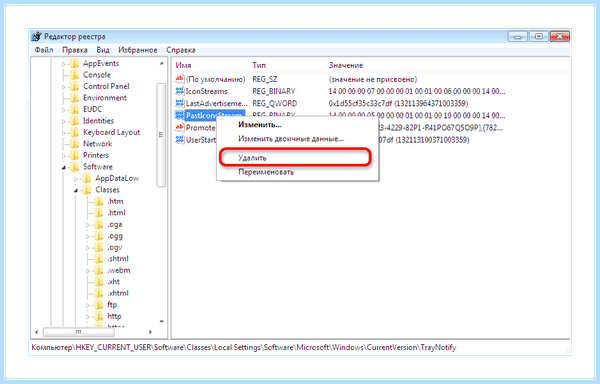The image size is (600, 384).
Task: Click the .ogg folder icon
Action: (x=99, y=236)
